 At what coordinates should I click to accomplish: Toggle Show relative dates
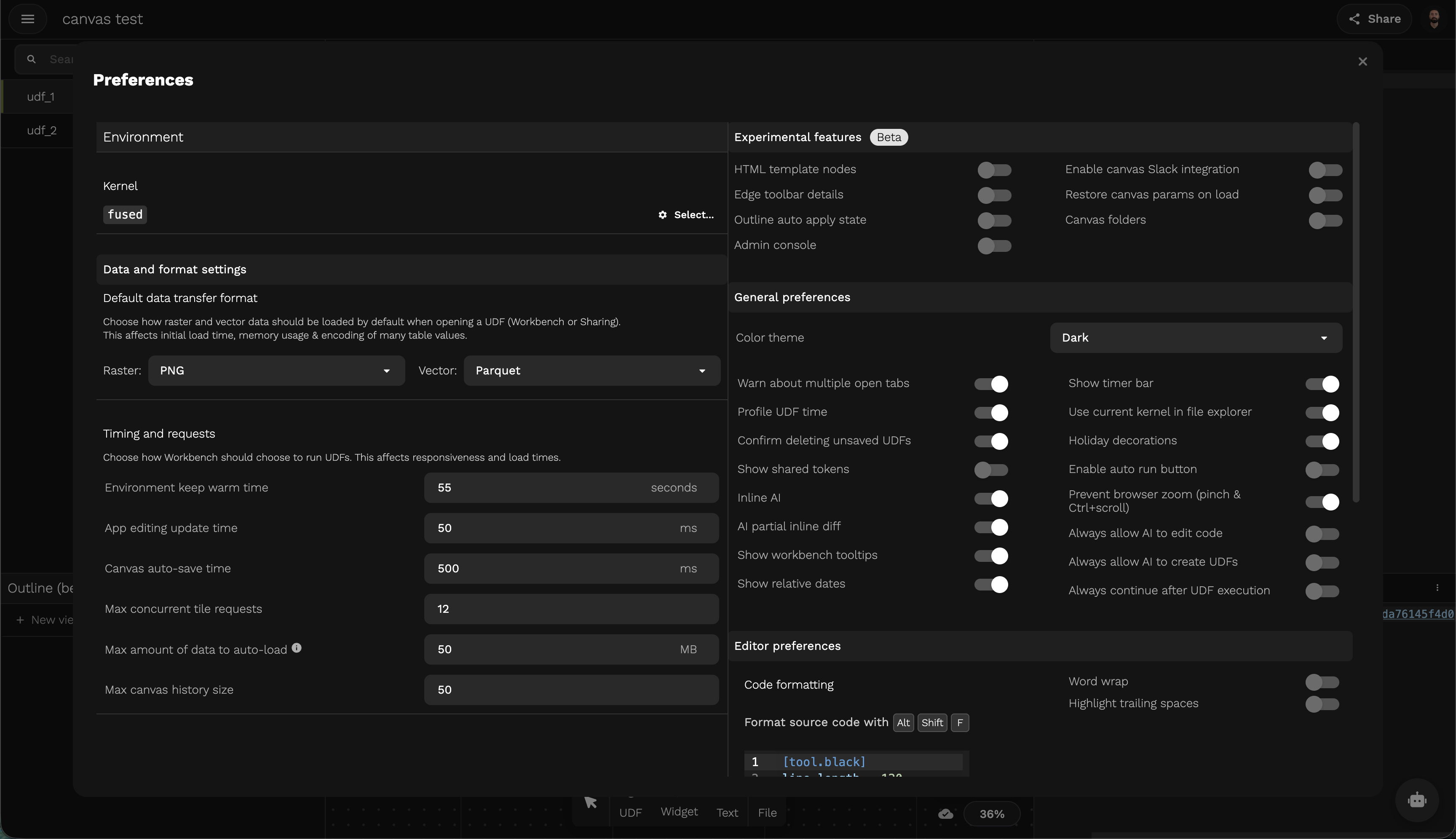click(x=991, y=585)
